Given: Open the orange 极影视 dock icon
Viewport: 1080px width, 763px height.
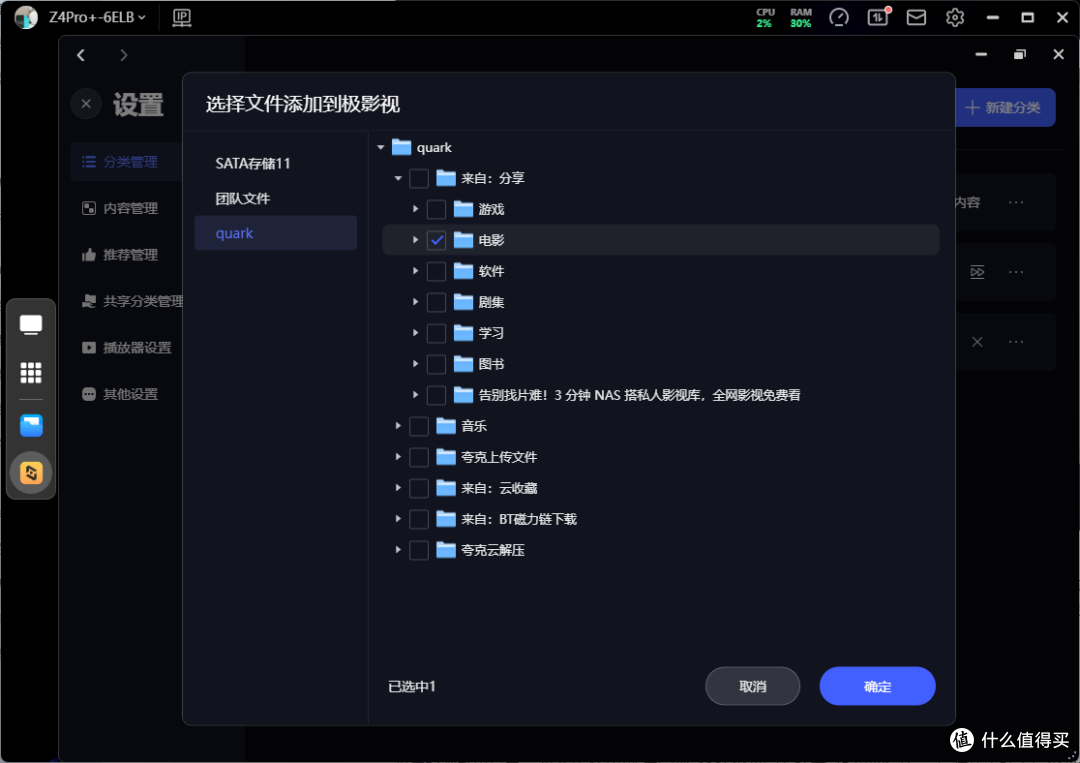Looking at the screenshot, I should click(x=31, y=473).
